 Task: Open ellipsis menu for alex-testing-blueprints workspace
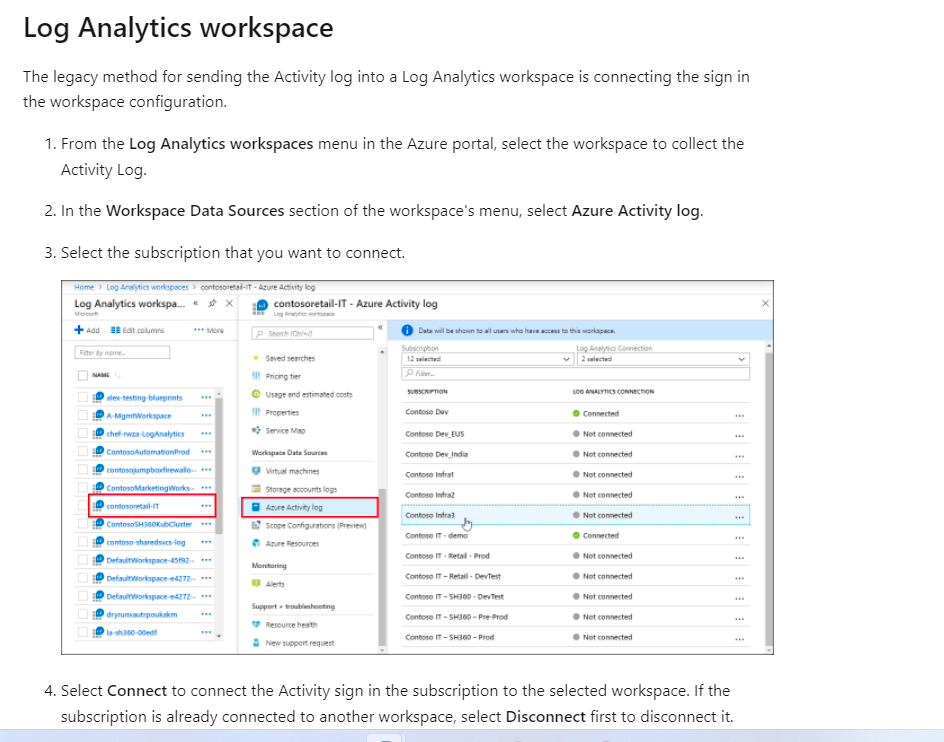click(206, 397)
